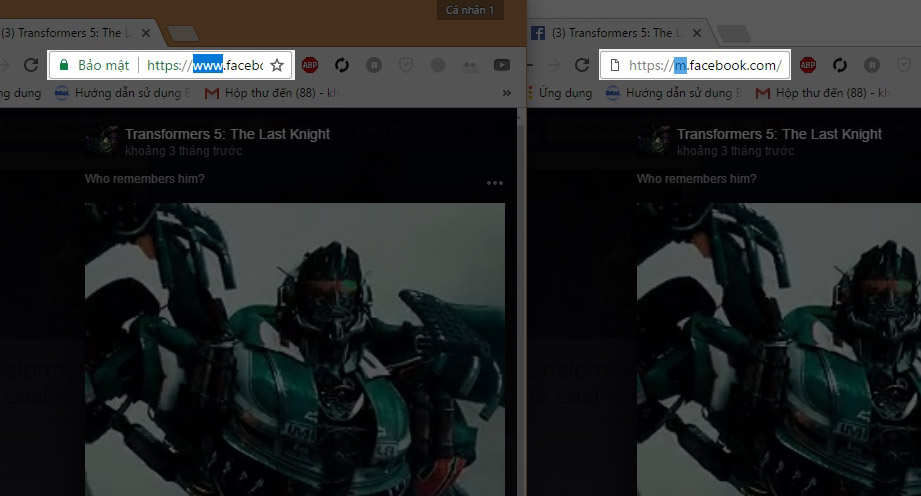921x496 pixels.
Task: Click the sync arrows extension in right window
Action: pos(839,65)
